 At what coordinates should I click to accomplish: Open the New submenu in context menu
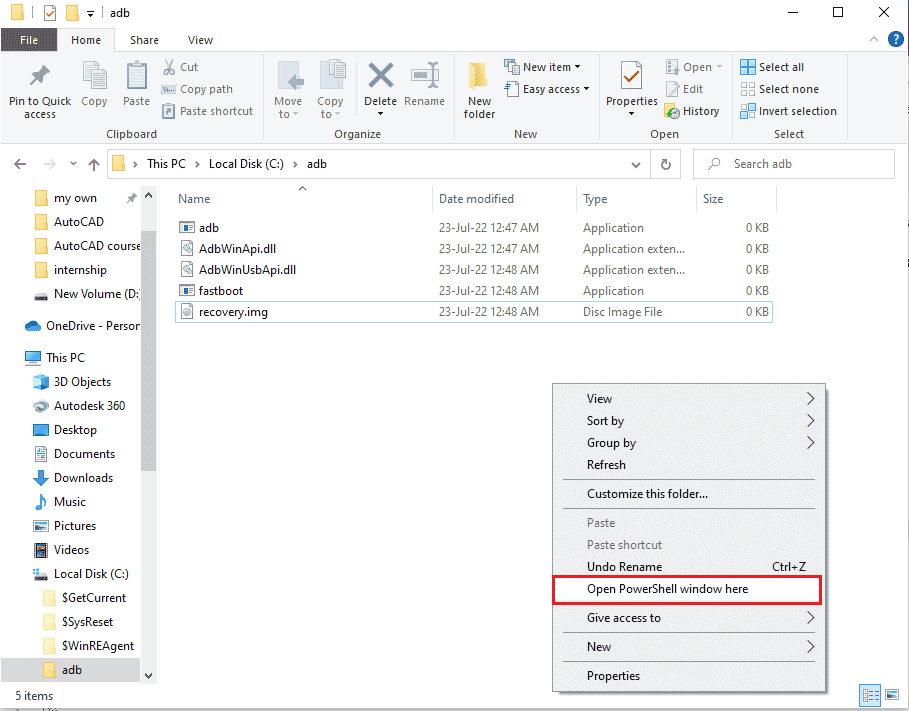point(688,647)
